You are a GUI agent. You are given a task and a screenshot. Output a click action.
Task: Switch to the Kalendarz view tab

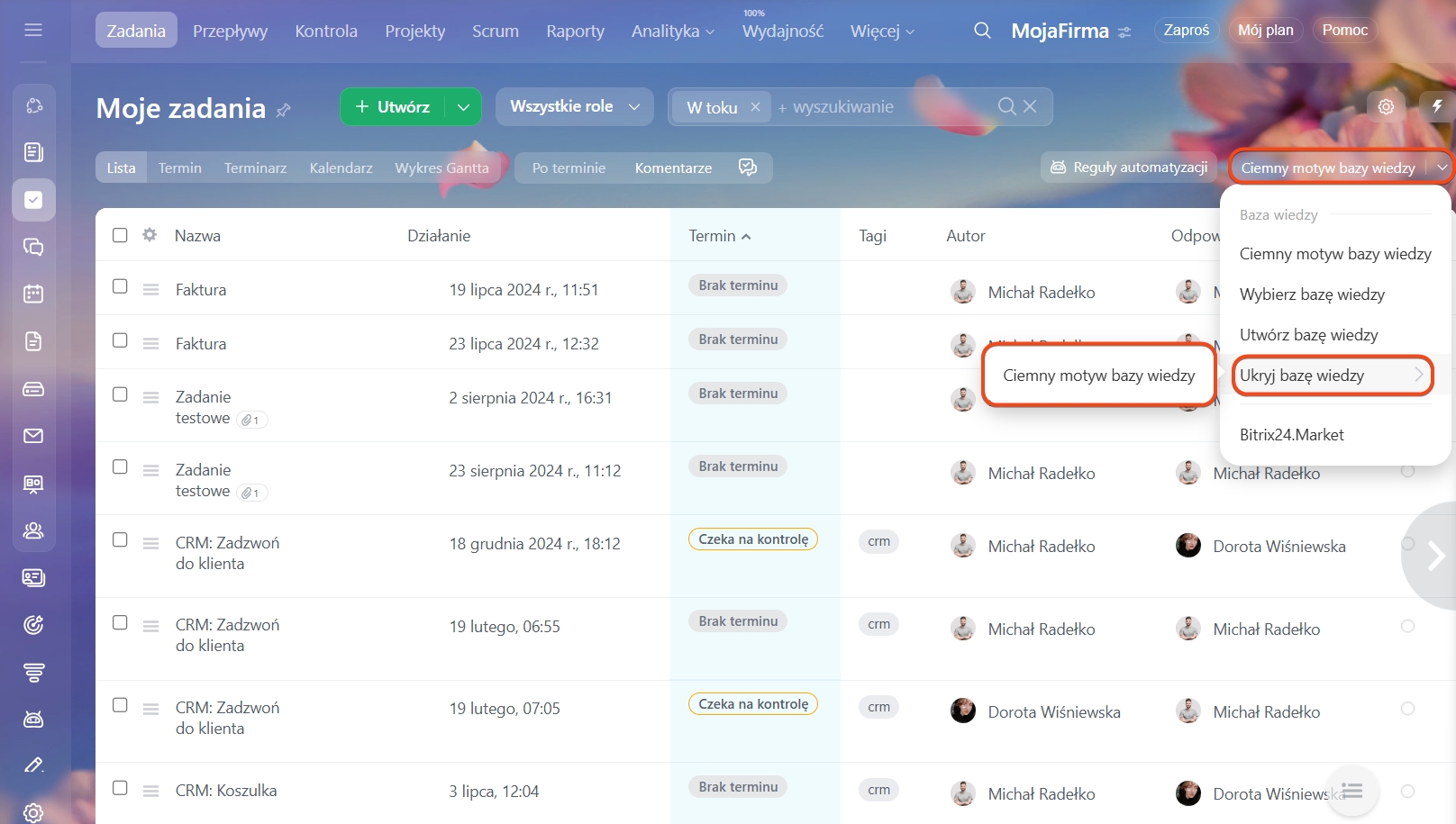[x=341, y=168]
